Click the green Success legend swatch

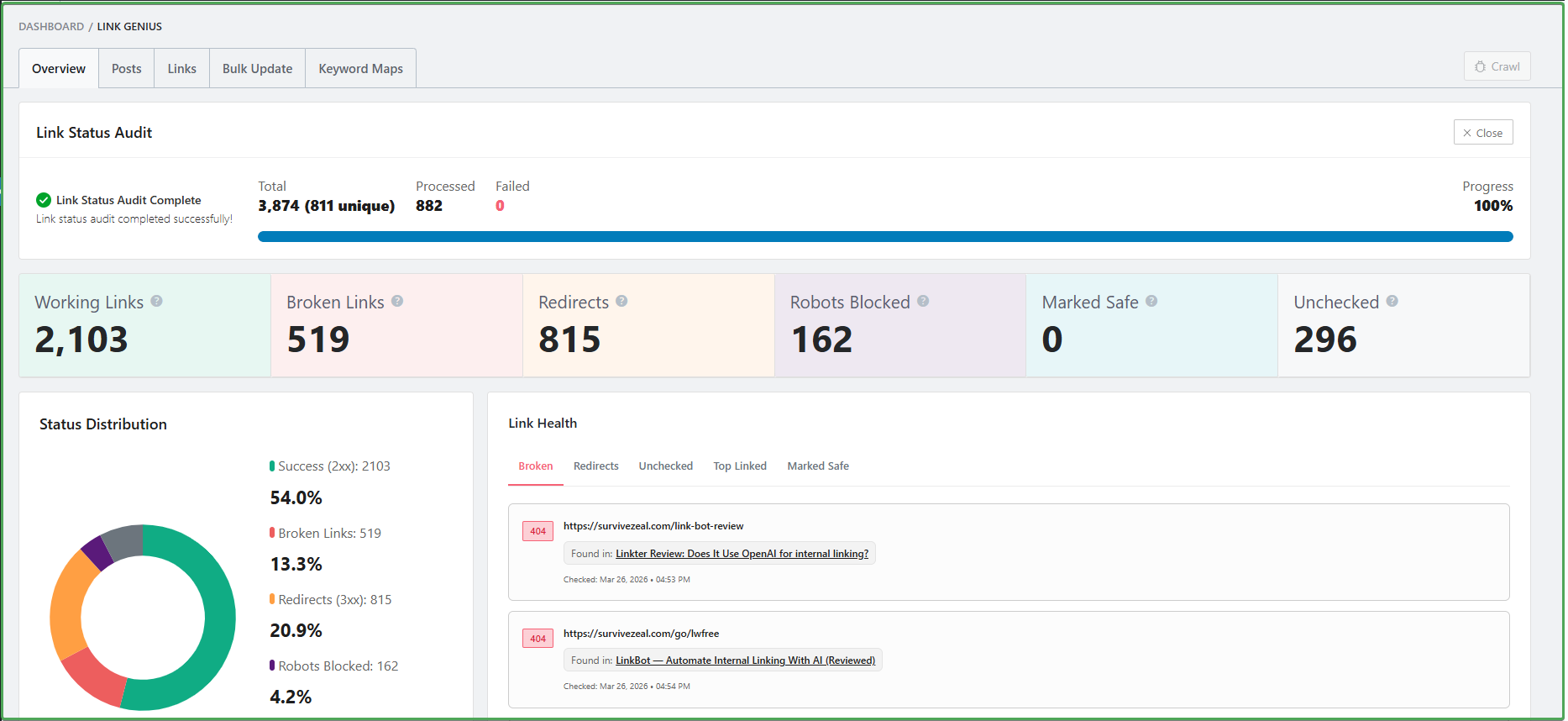(x=272, y=466)
